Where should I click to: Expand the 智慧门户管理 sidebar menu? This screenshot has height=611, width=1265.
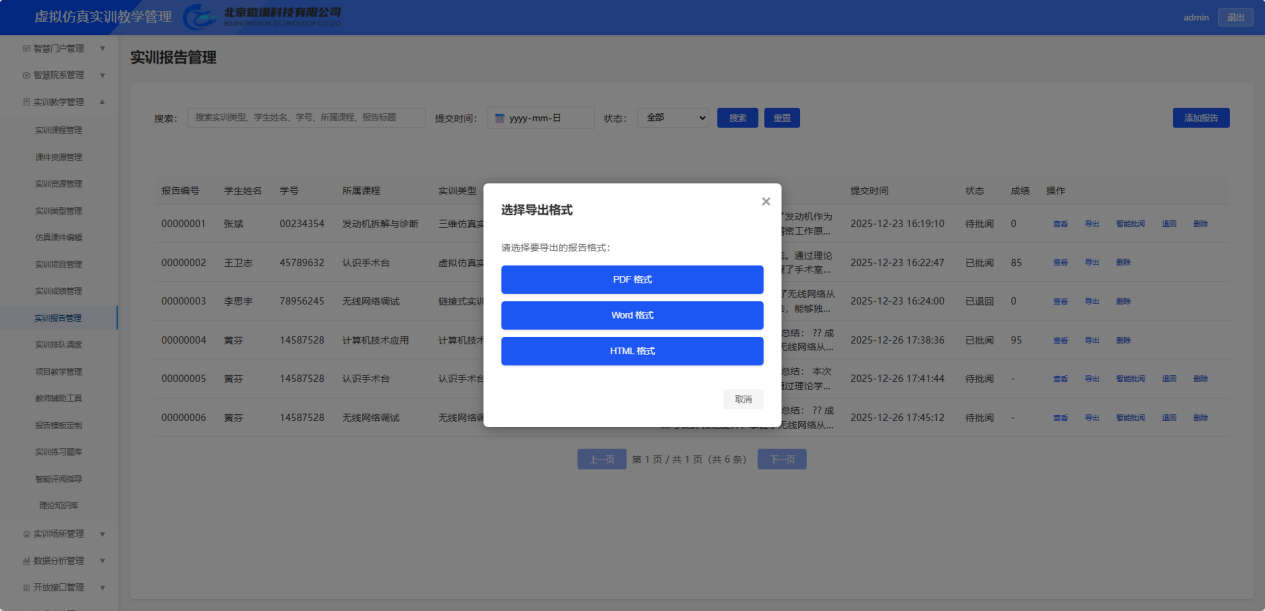[59, 48]
